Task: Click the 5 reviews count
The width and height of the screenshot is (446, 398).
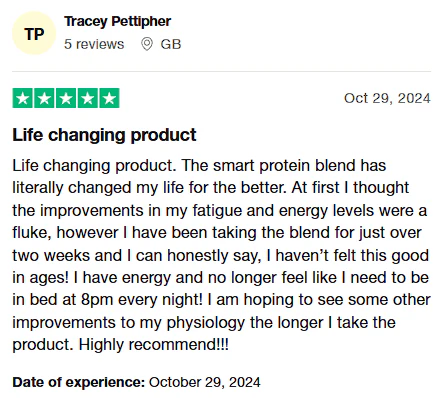Action: pyautogui.click(x=94, y=44)
